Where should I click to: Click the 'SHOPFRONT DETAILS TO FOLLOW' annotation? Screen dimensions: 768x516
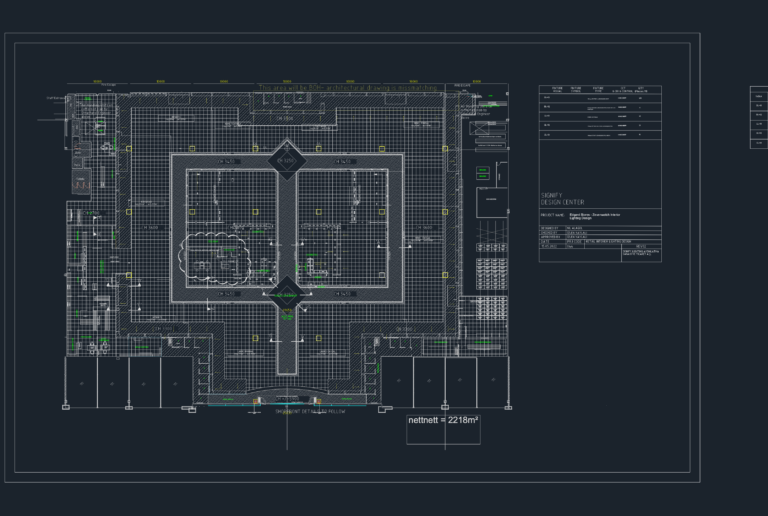click(311, 412)
